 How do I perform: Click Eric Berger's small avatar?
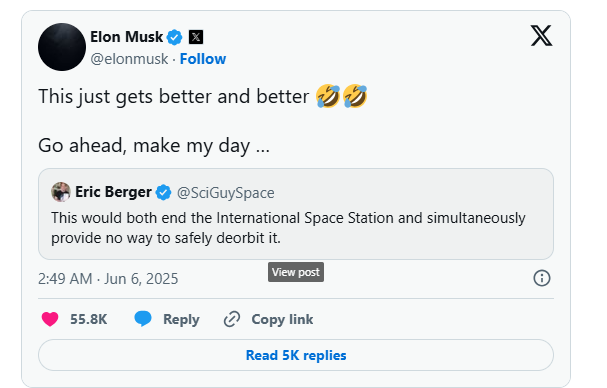click(61, 192)
